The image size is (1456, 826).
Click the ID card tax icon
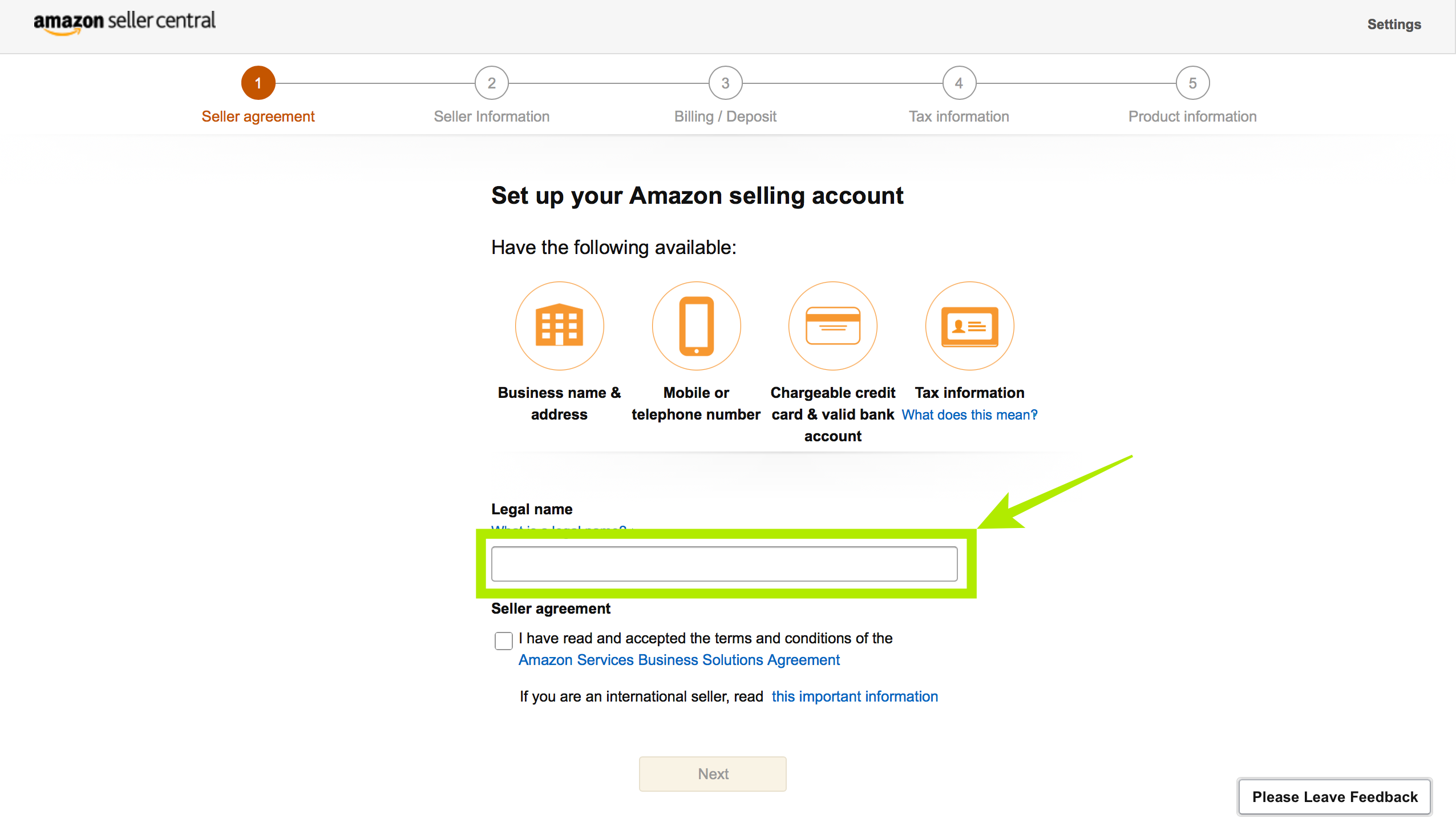(970, 326)
